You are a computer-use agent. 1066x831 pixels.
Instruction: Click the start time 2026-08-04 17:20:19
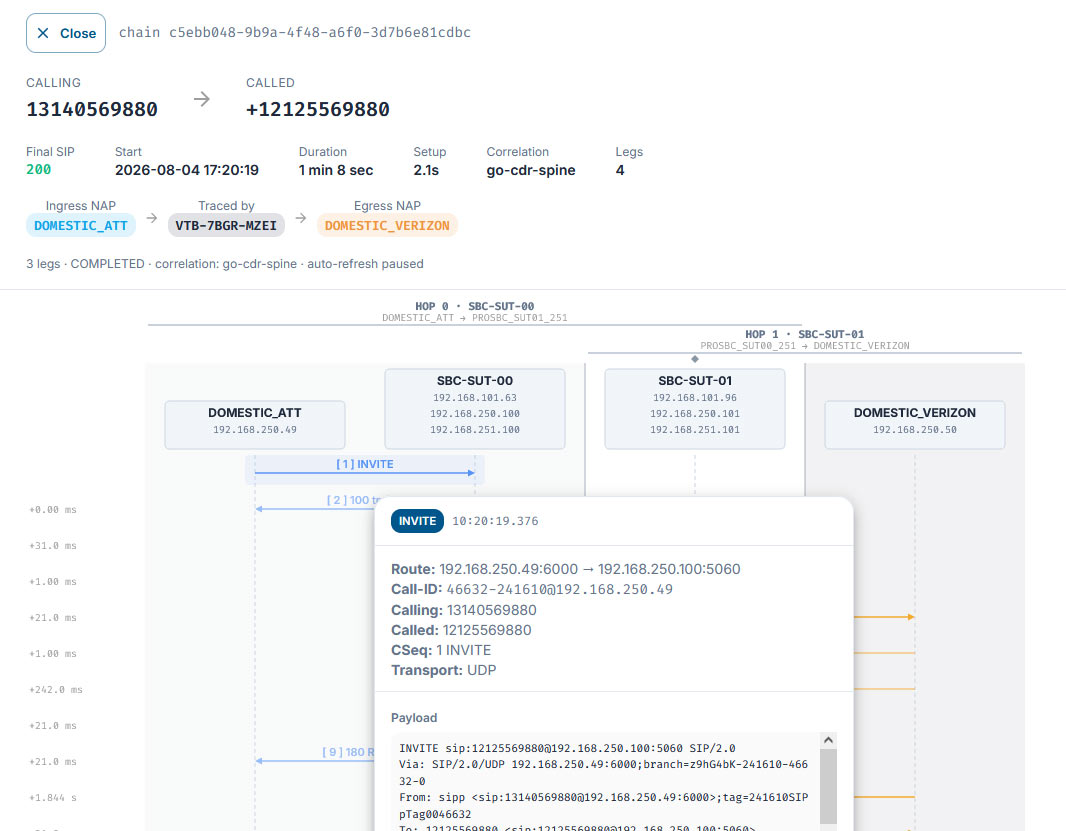187,170
